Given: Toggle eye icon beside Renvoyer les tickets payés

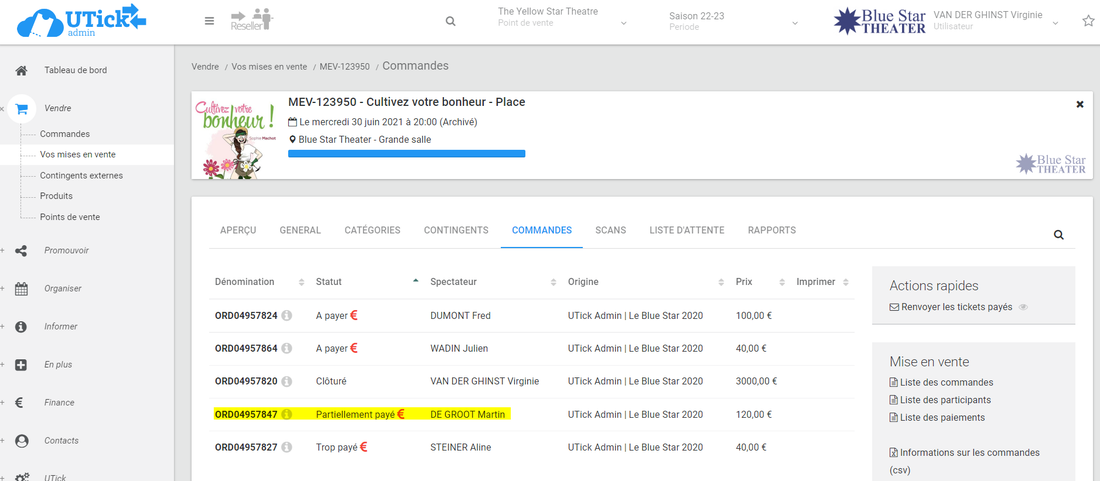Looking at the screenshot, I should pyautogui.click(x=1022, y=308).
